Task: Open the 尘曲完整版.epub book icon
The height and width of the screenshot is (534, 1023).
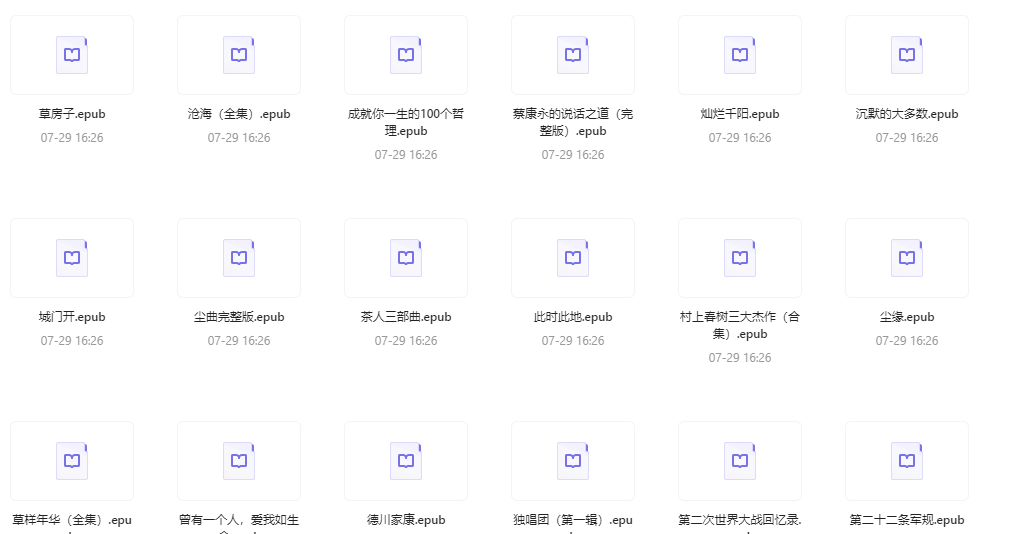Action: 239,258
